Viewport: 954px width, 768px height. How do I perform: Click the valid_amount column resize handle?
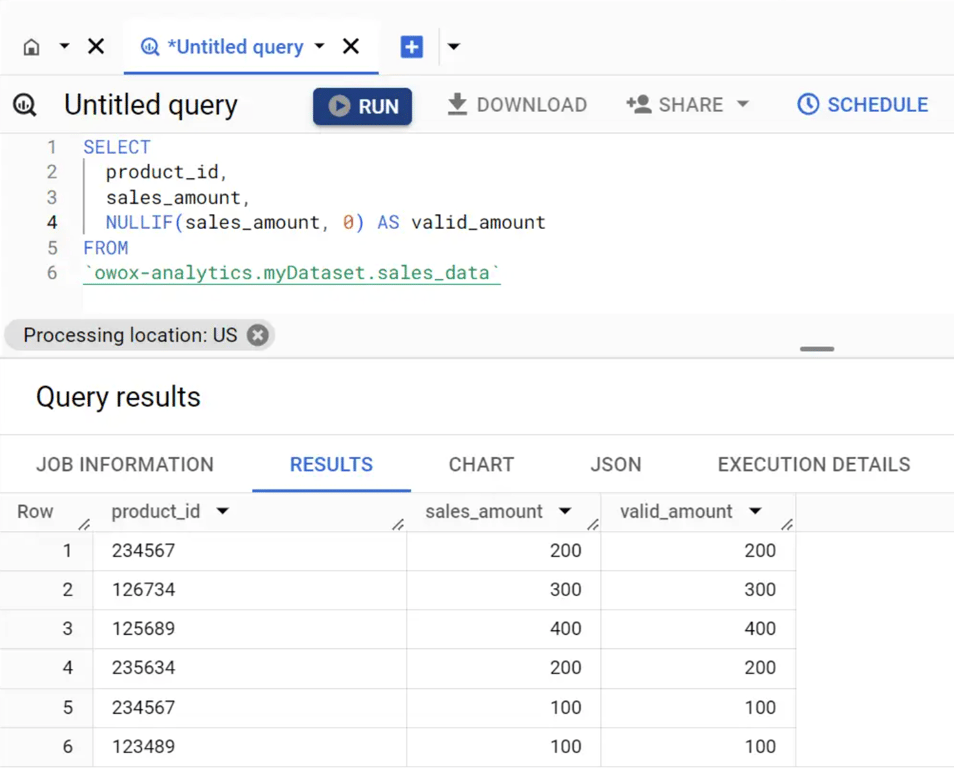coord(787,524)
